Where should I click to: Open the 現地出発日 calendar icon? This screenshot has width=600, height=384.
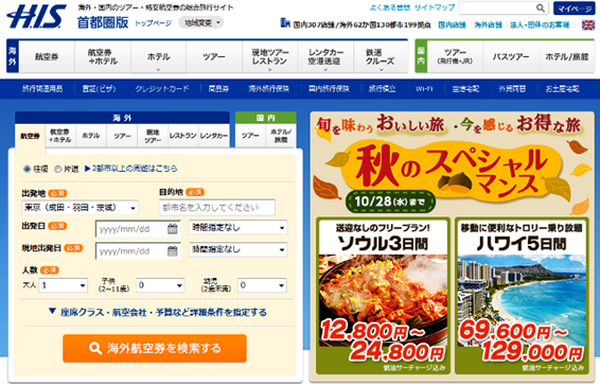(x=173, y=251)
